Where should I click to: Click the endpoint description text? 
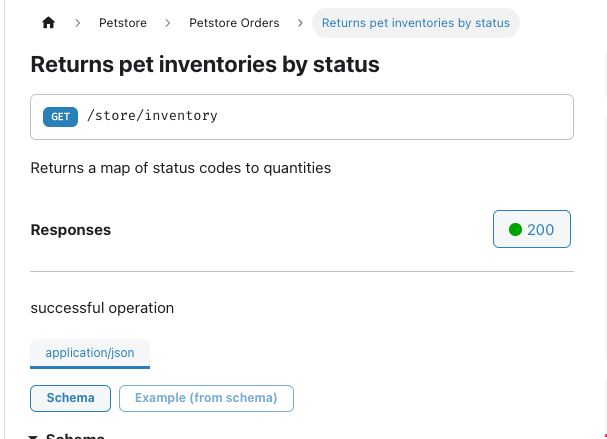click(180, 168)
